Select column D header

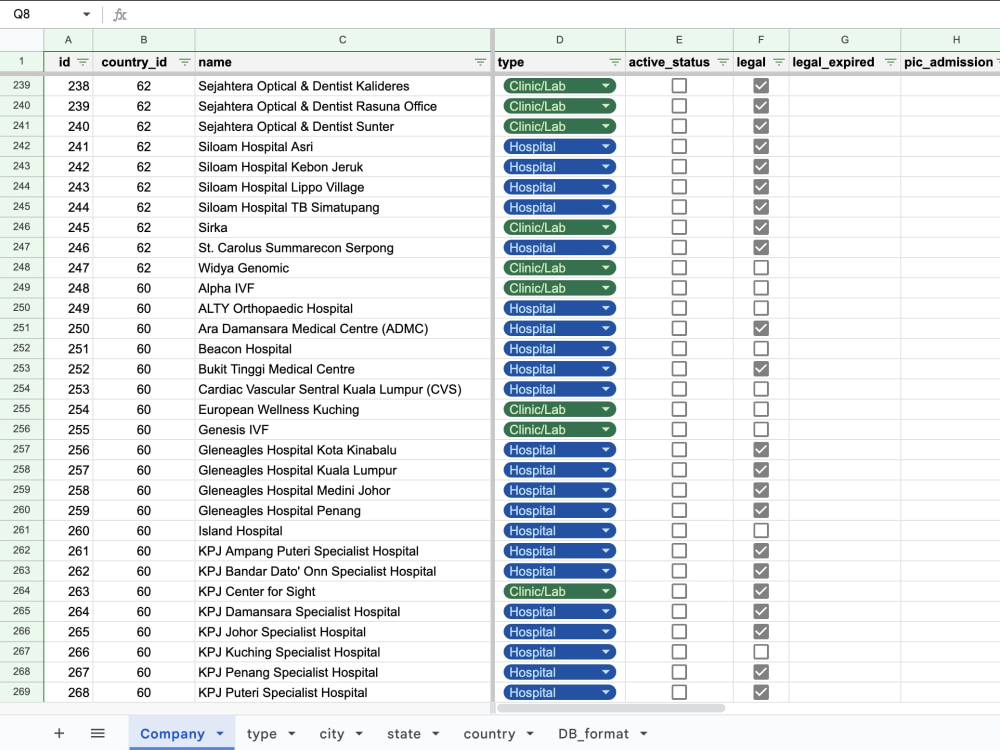pos(559,40)
